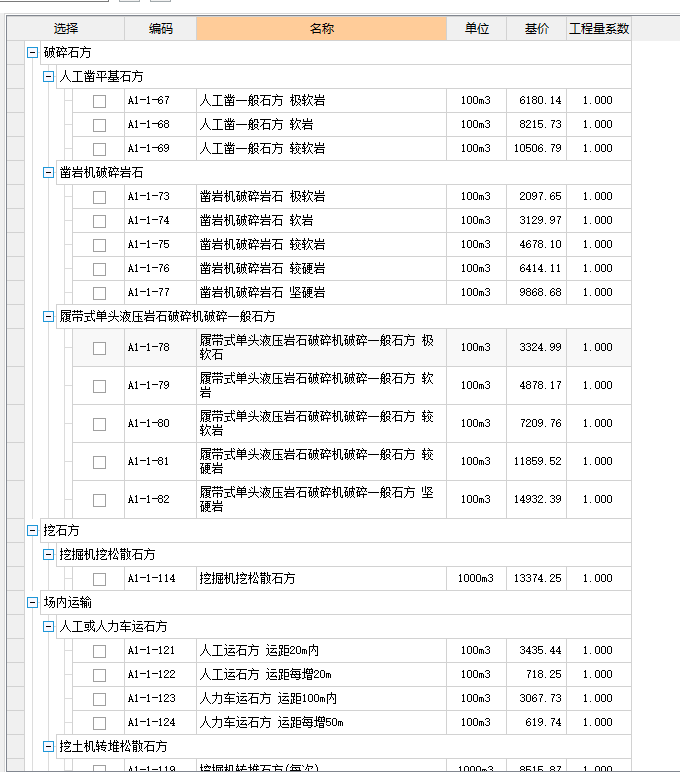680x772 pixels.
Task: Click the coefficient 1.000 in row A1-1-67
Action: tap(597, 100)
